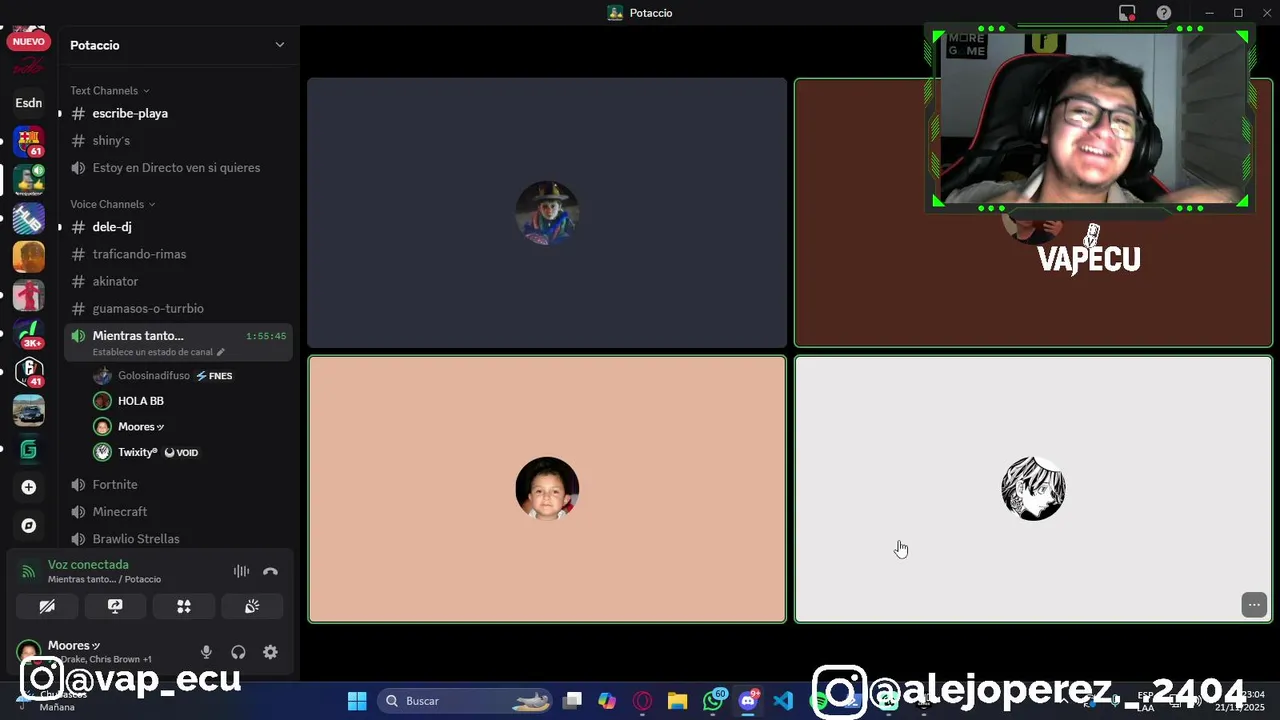Open Copilot from the taskbar
Viewport: 1280px width, 720px height.
click(607, 701)
